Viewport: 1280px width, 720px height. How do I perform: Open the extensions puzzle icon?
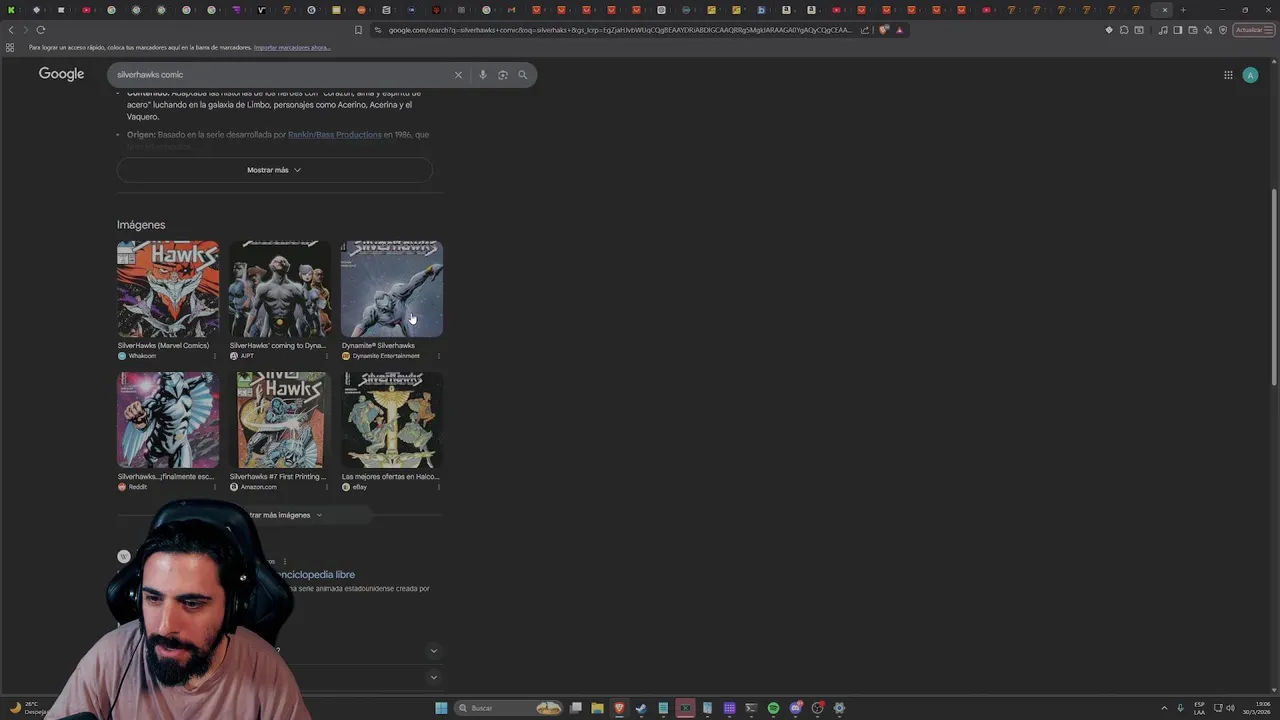pyautogui.click(x=1124, y=30)
